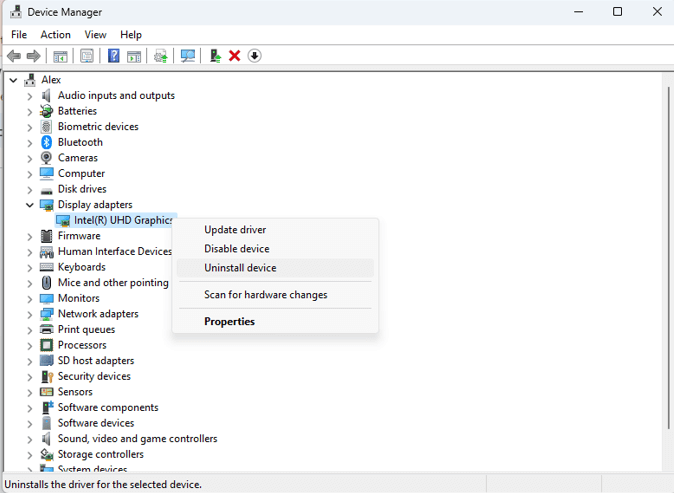The height and width of the screenshot is (493, 674).
Task: Expand the Network adapters category
Action: (30, 314)
